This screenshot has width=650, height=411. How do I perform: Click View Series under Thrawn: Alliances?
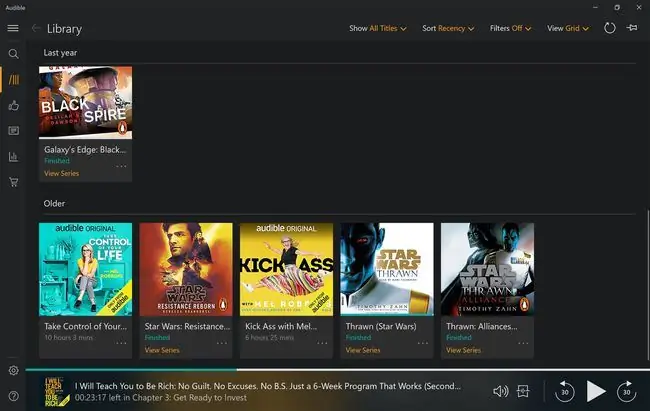coord(463,350)
